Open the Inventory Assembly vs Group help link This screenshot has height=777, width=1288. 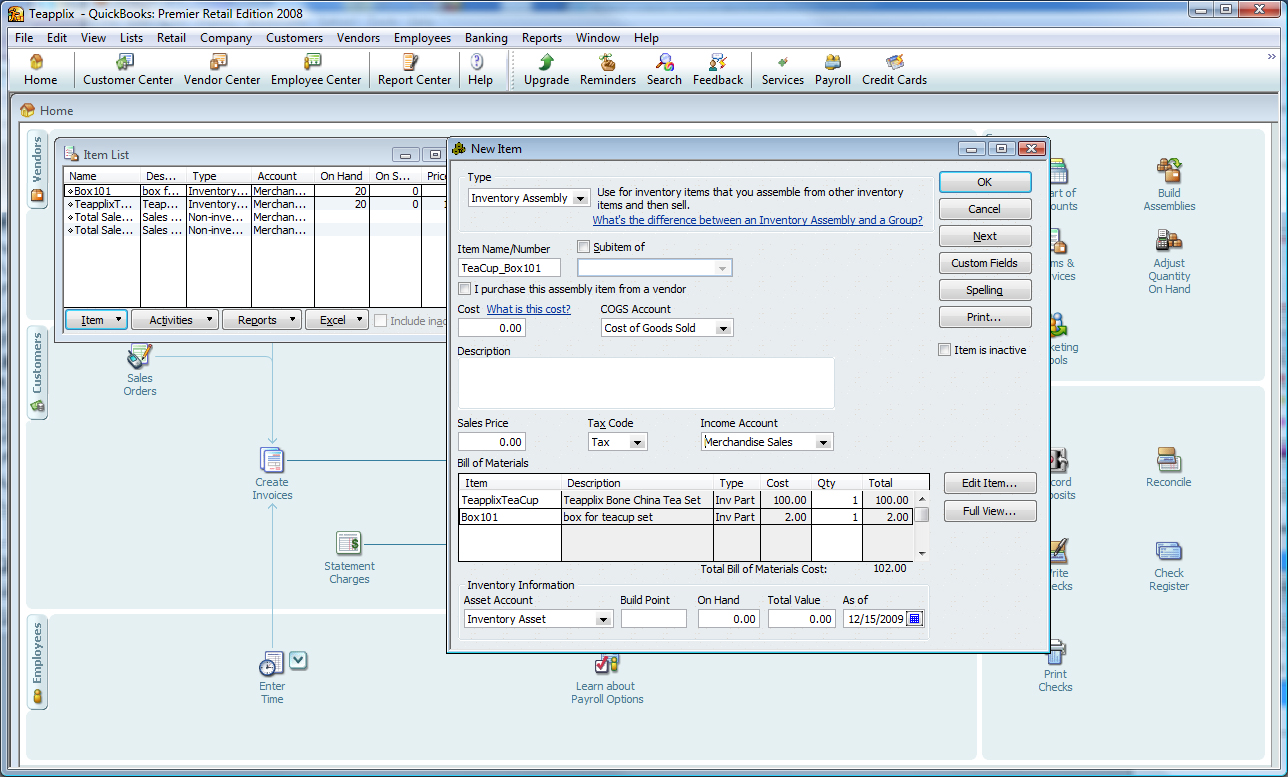point(758,220)
